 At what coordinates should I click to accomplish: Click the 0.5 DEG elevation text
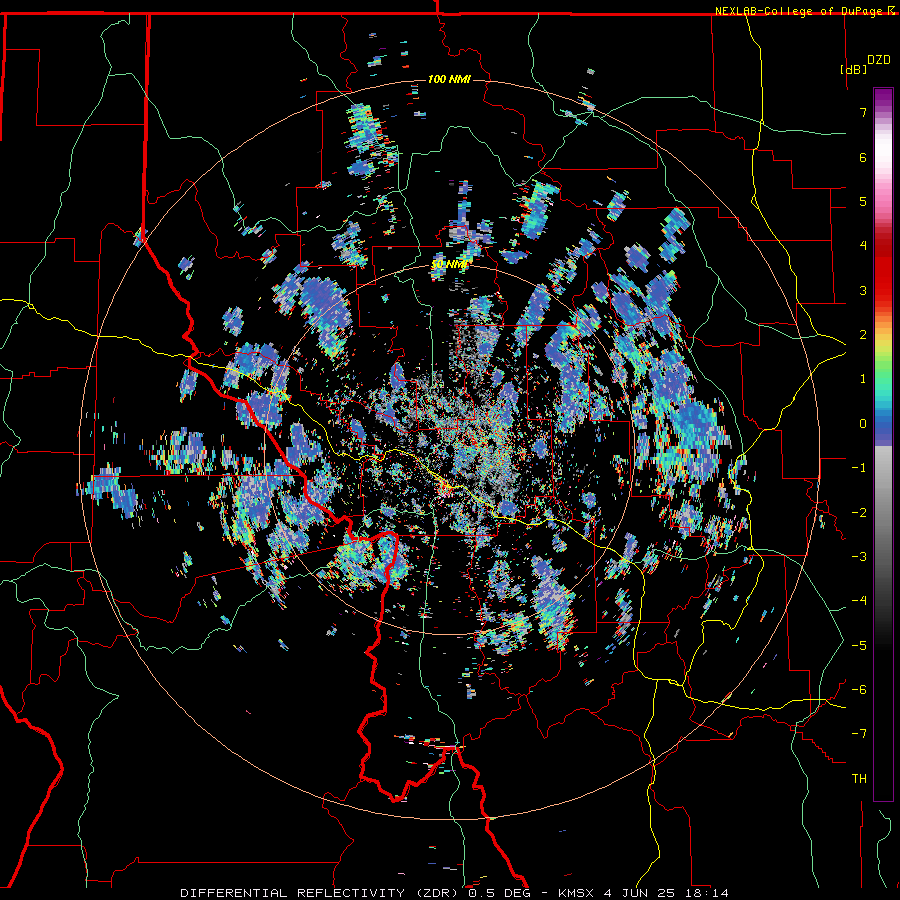point(499,893)
